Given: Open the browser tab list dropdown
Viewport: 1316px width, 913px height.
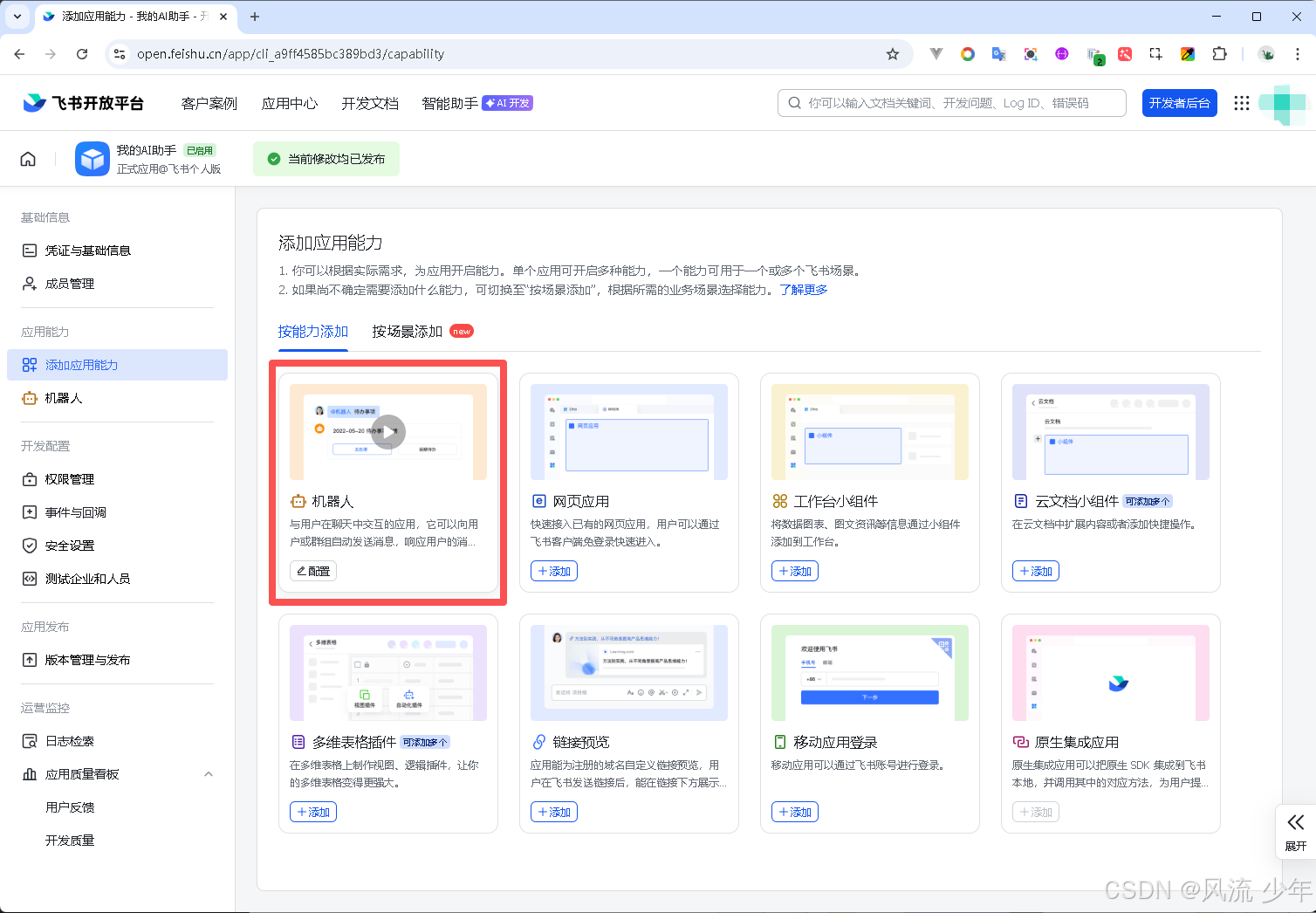Looking at the screenshot, I should pos(17,17).
